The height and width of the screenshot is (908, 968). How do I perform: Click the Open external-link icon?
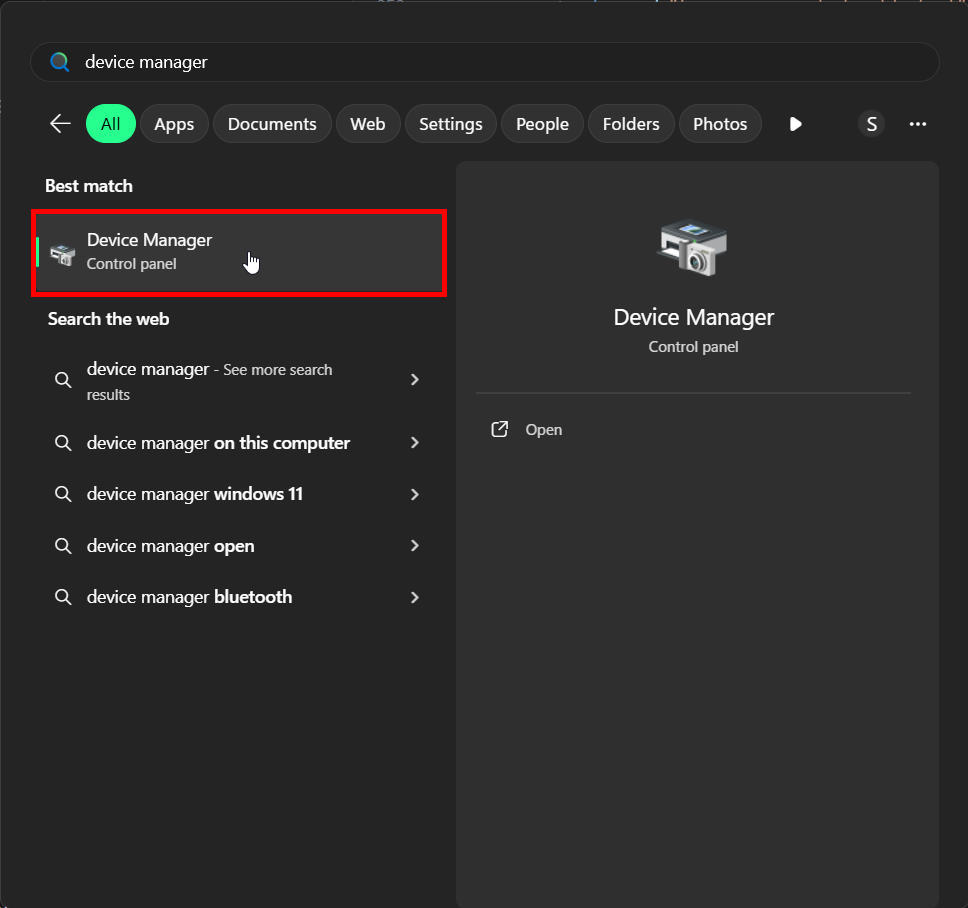click(x=499, y=430)
